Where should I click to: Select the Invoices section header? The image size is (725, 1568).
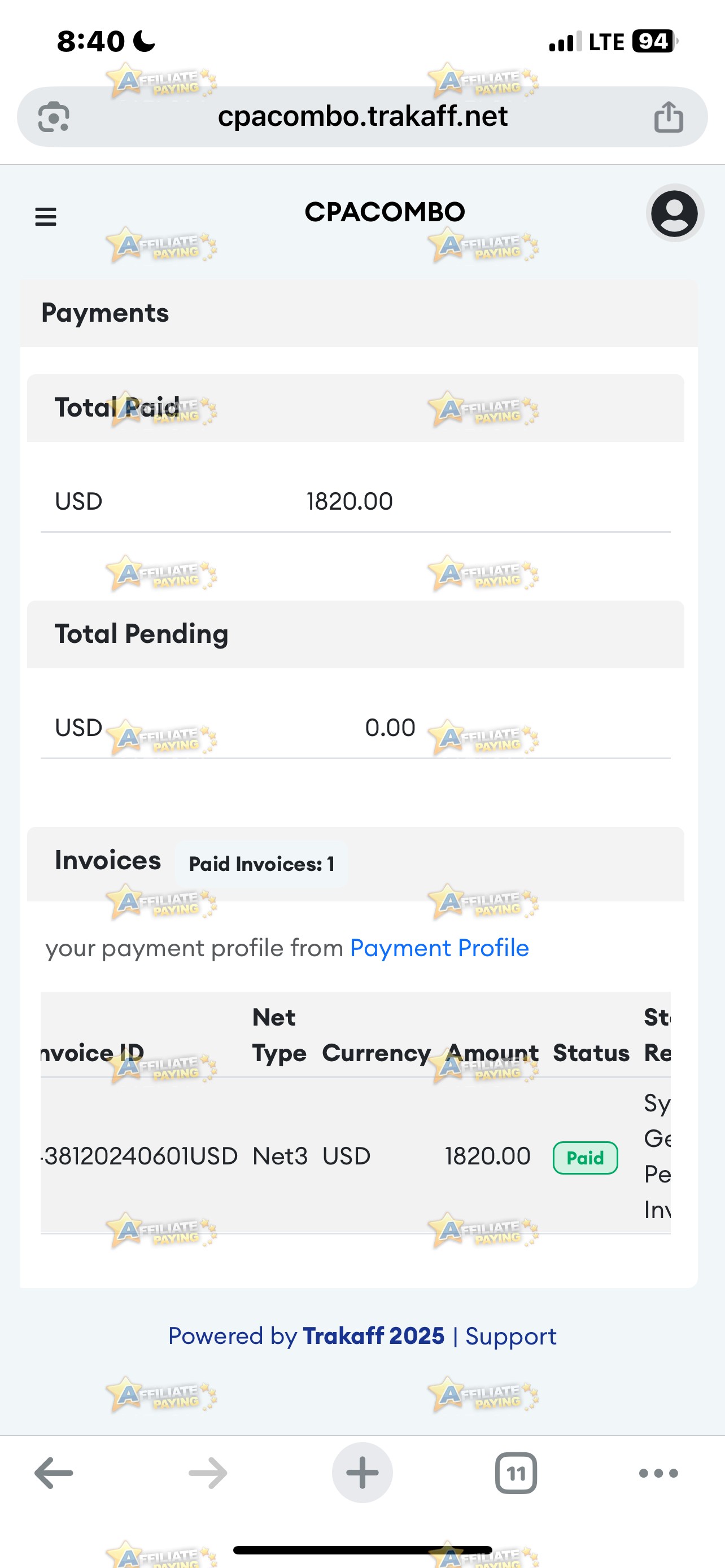(108, 861)
